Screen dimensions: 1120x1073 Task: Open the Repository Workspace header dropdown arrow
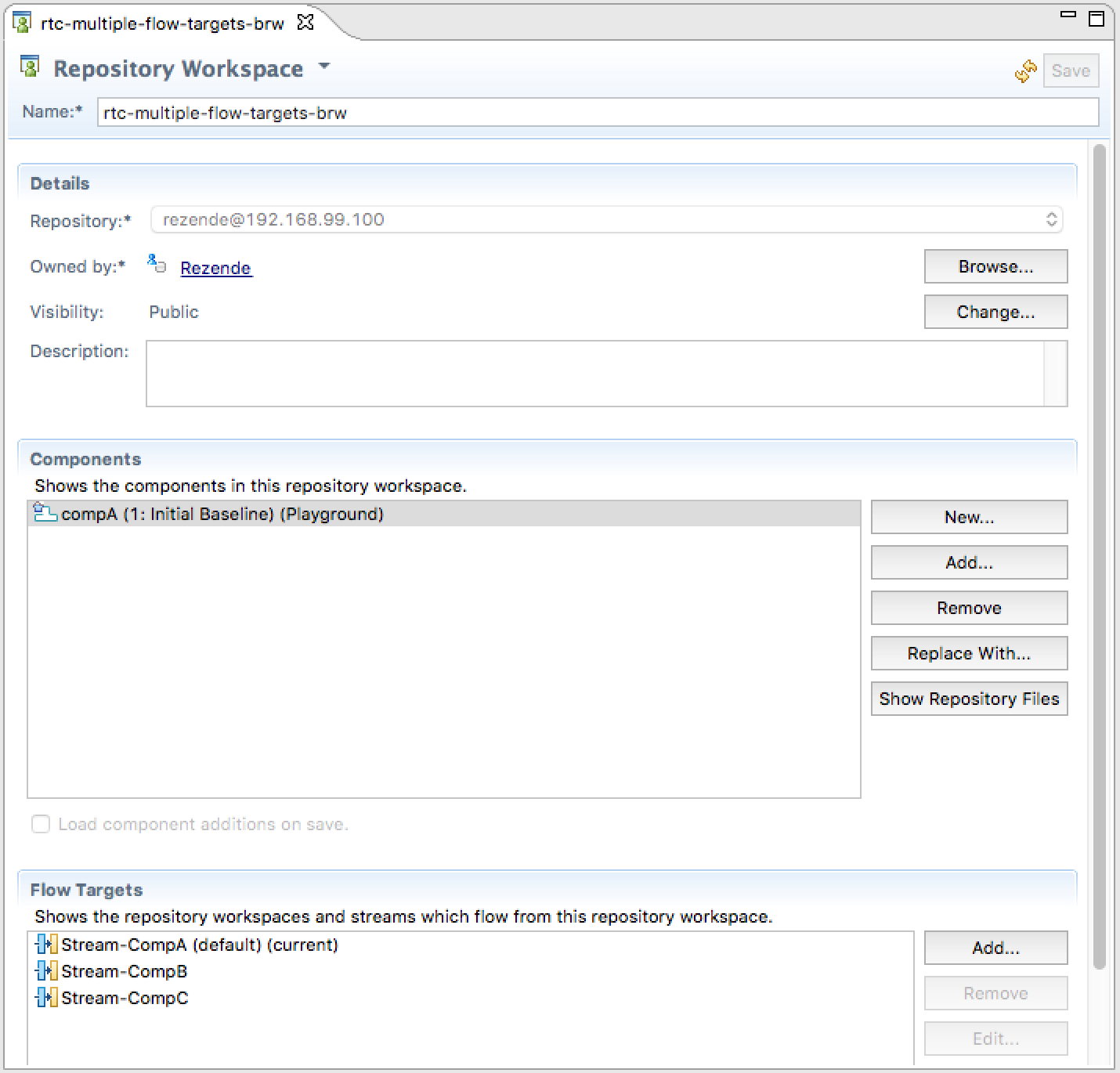(323, 67)
